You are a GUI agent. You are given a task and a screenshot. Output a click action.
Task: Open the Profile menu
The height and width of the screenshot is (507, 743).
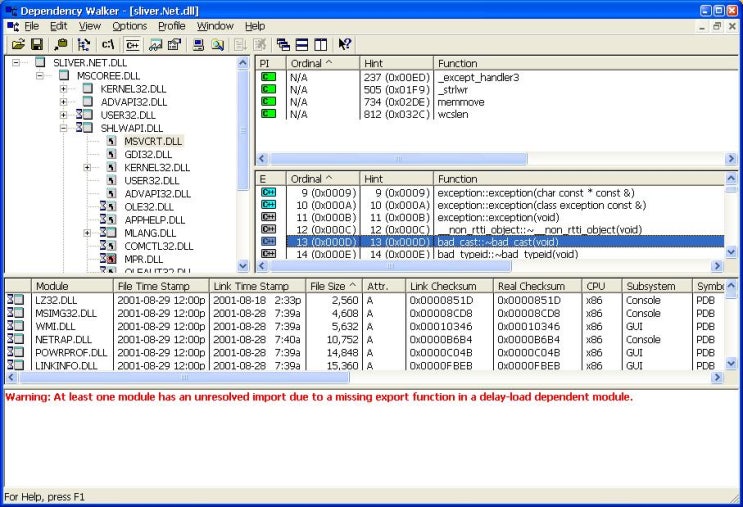(171, 26)
